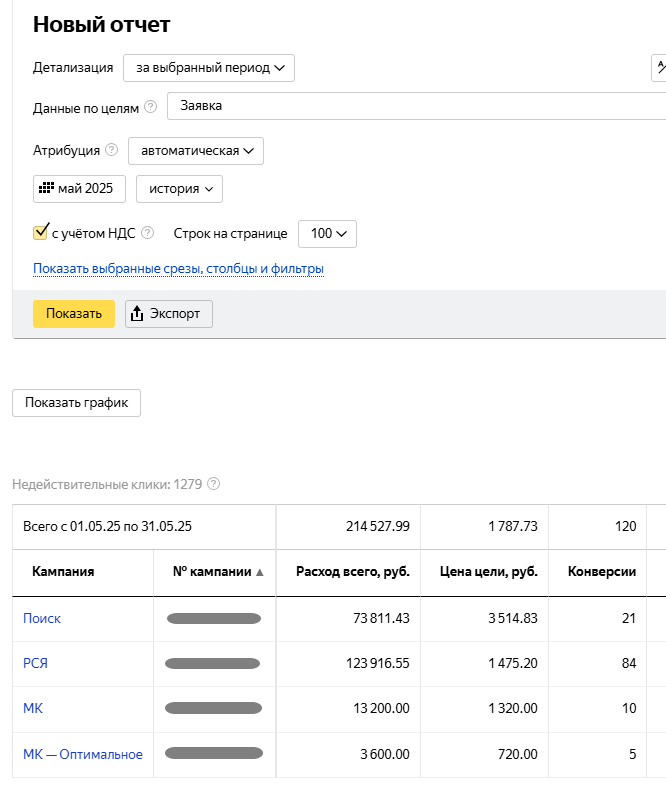The width and height of the screenshot is (666, 801).
Task: Select the "МК — Оптимальное" campaign link
Action: click(x=83, y=754)
